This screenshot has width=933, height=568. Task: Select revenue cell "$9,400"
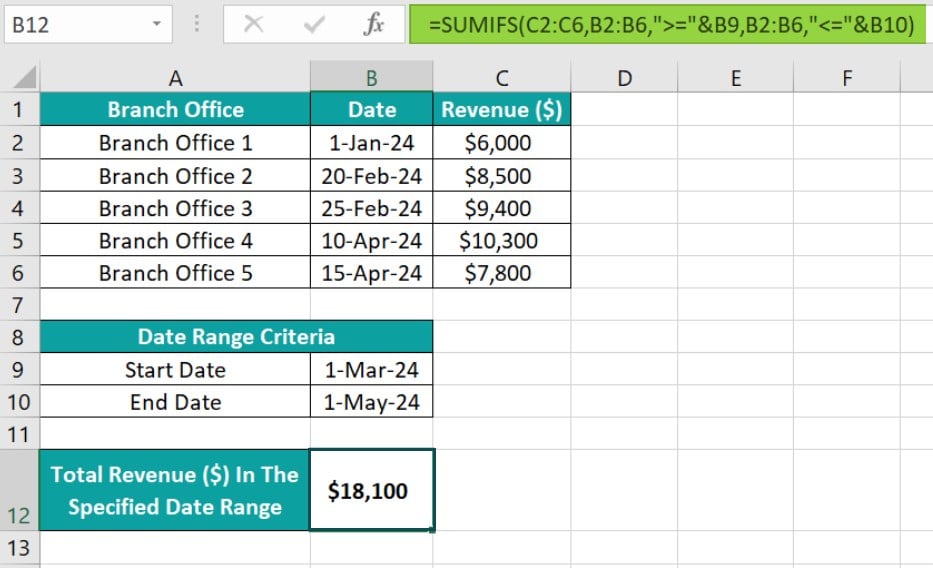coord(502,208)
